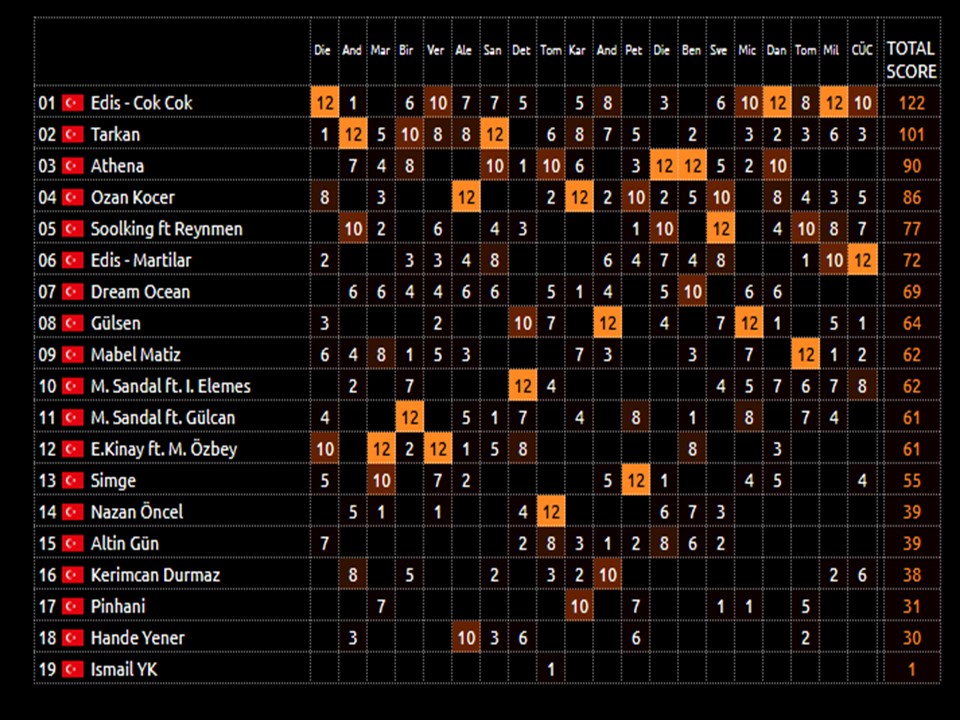Click the entry name Hande Yener
Screen dimensions: 960x720
(137, 637)
